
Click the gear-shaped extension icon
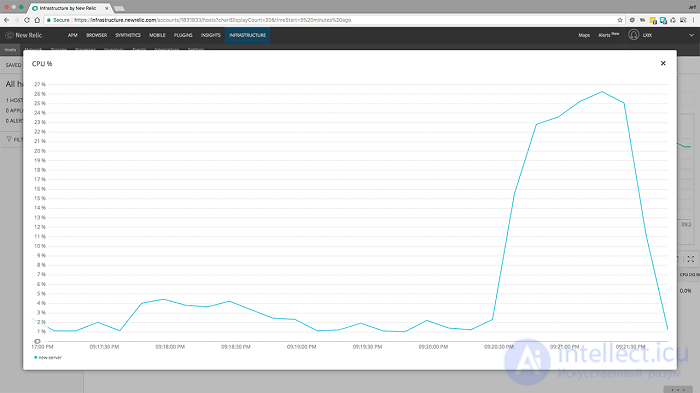tap(632, 20)
